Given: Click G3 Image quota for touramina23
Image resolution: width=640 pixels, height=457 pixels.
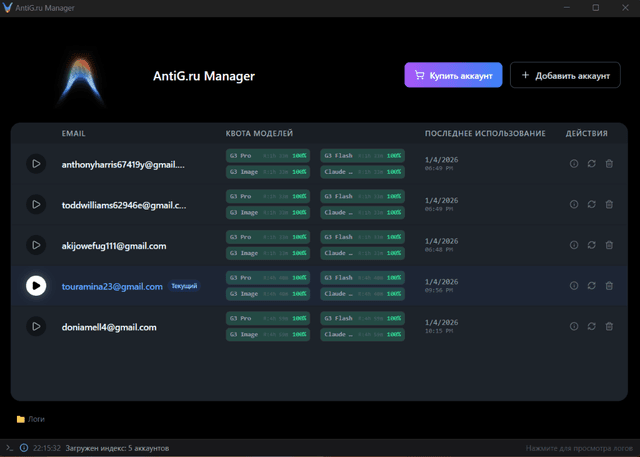Looking at the screenshot, I should click(268, 294).
